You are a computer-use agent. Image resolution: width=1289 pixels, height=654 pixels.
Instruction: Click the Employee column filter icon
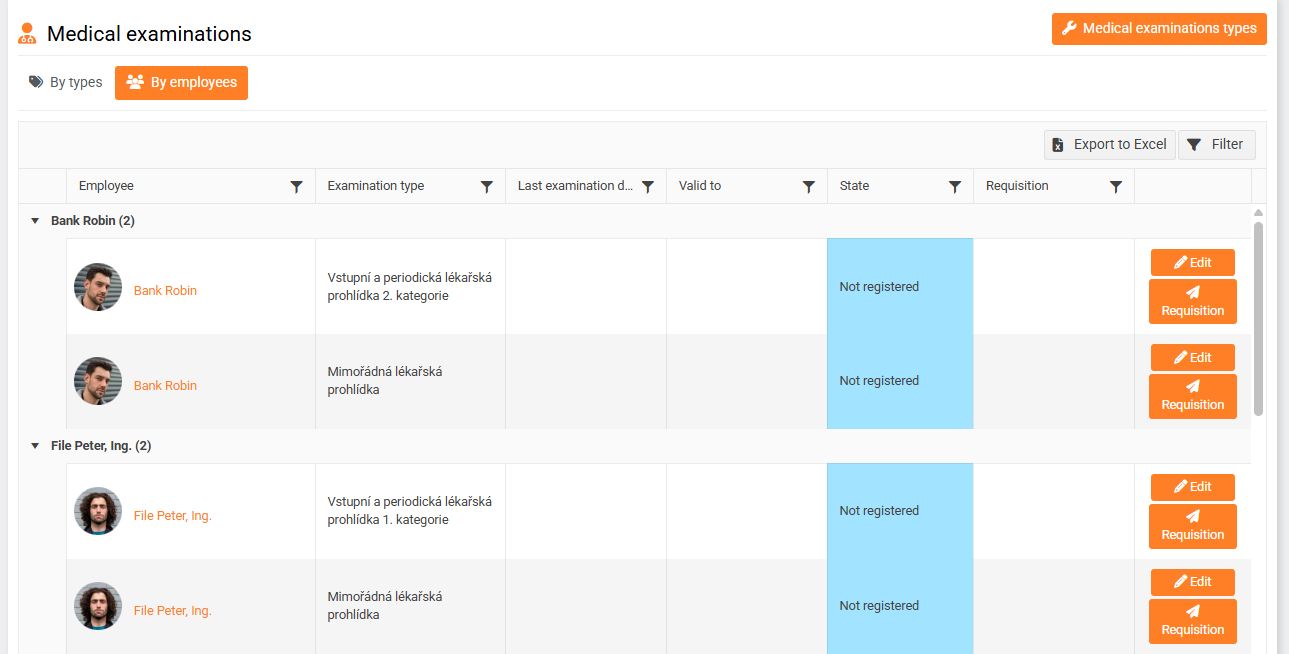[296, 187]
